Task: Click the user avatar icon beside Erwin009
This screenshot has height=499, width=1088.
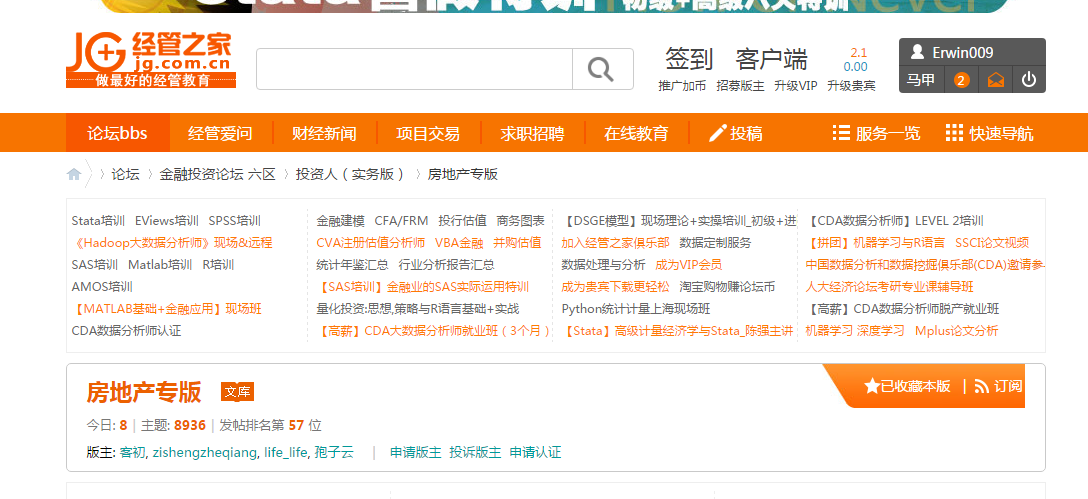Action: (917, 52)
